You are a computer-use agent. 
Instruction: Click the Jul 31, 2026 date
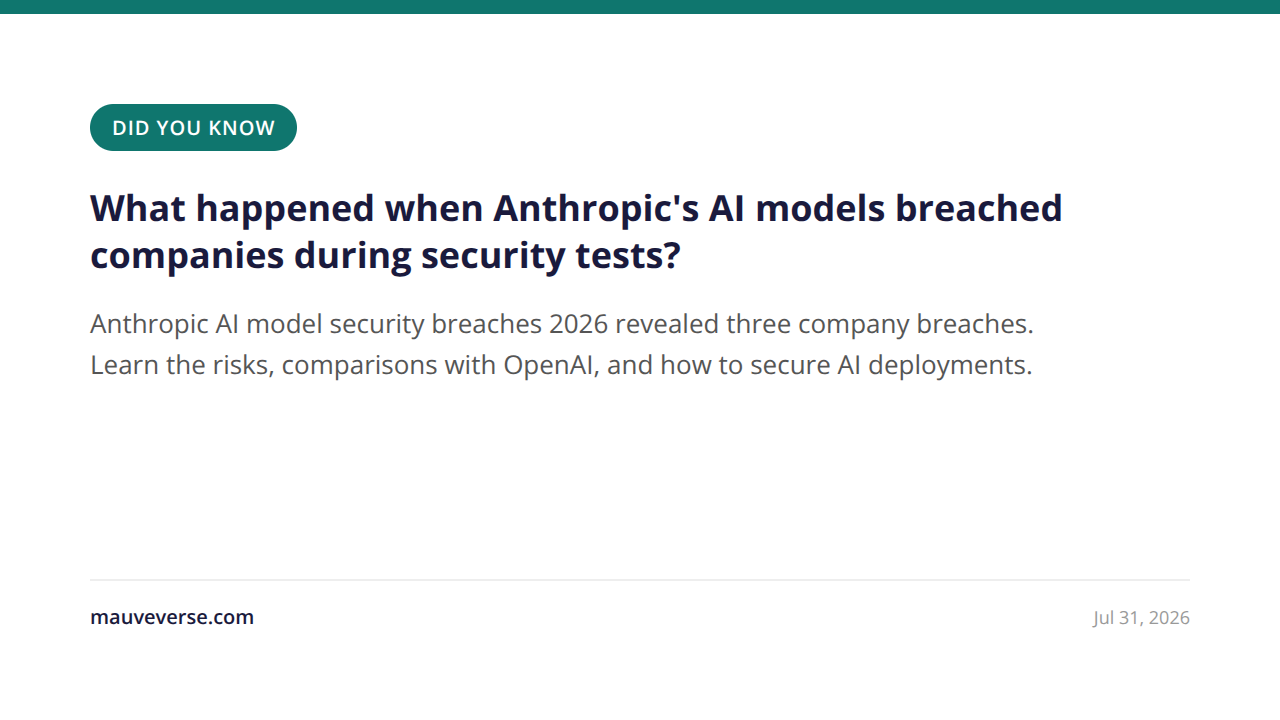point(1141,618)
